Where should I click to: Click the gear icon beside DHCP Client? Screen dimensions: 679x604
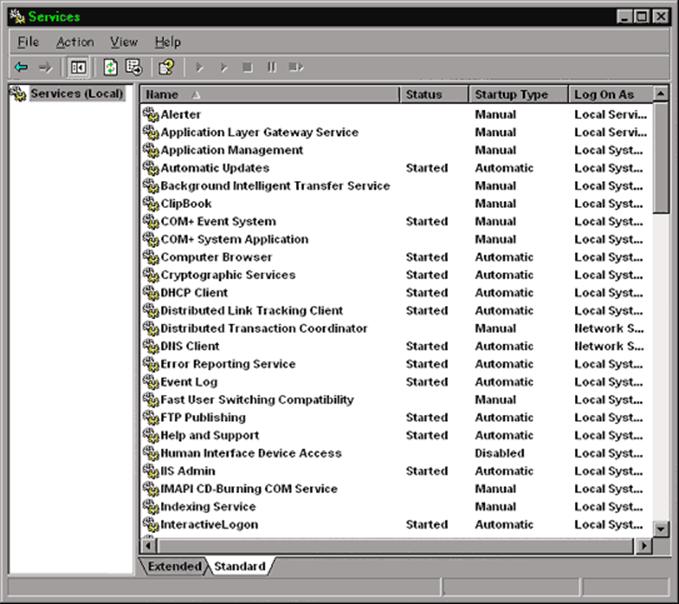click(x=151, y=293)
